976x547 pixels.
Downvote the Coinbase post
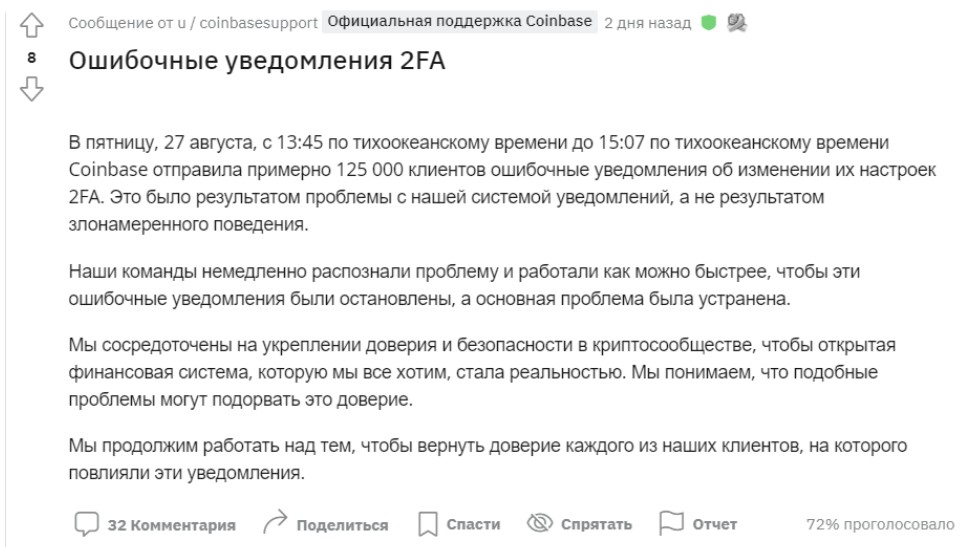tap(32, 91)
